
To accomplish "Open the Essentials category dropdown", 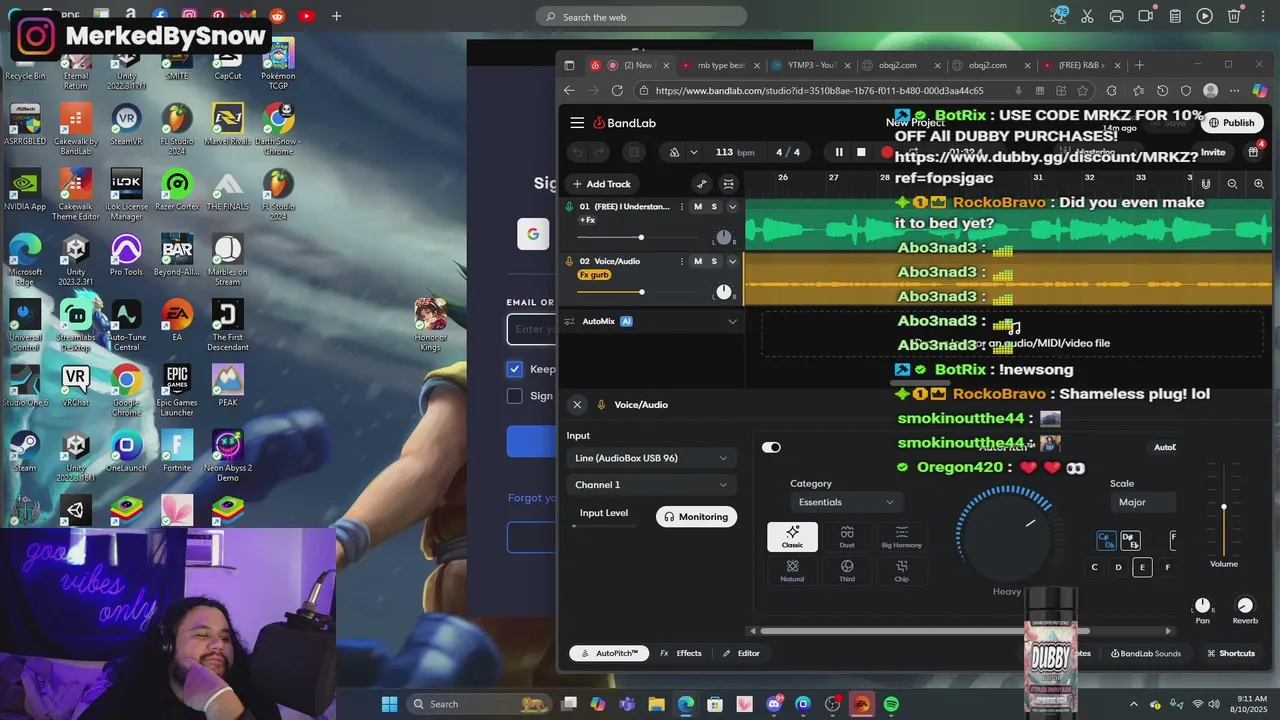I will (846, 502).
